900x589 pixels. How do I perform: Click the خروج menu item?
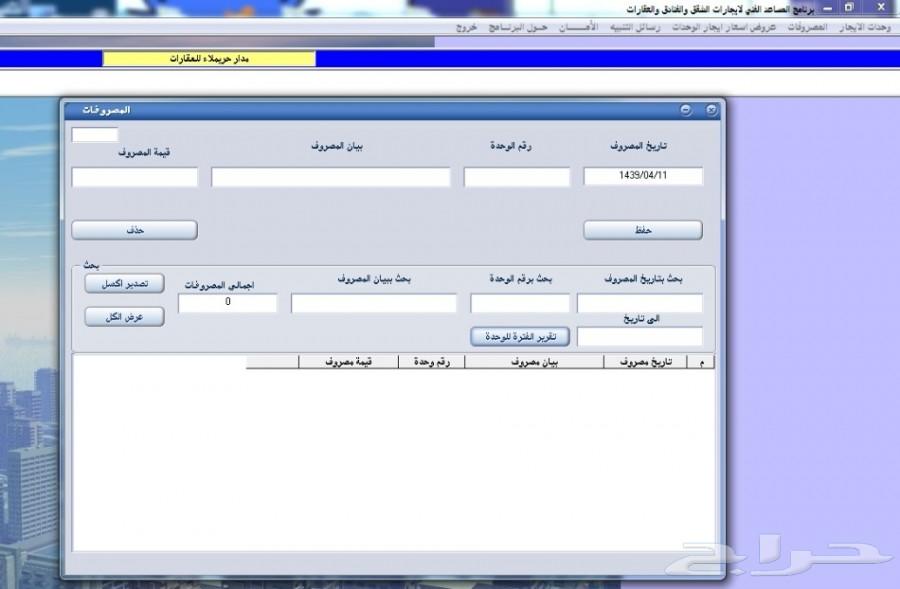click(x=466, y=28)
